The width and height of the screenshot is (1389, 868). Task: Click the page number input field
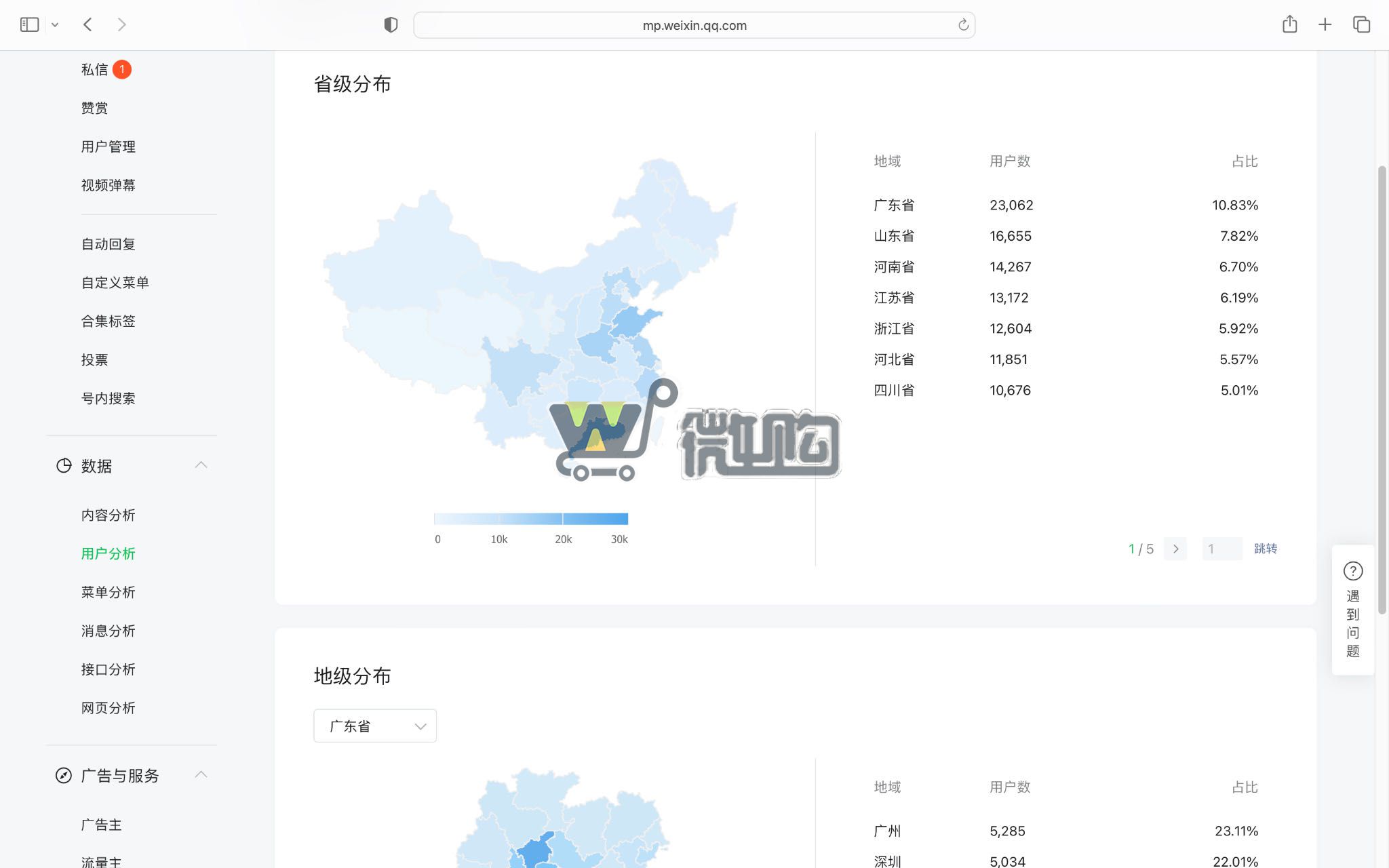point(1221,549)
